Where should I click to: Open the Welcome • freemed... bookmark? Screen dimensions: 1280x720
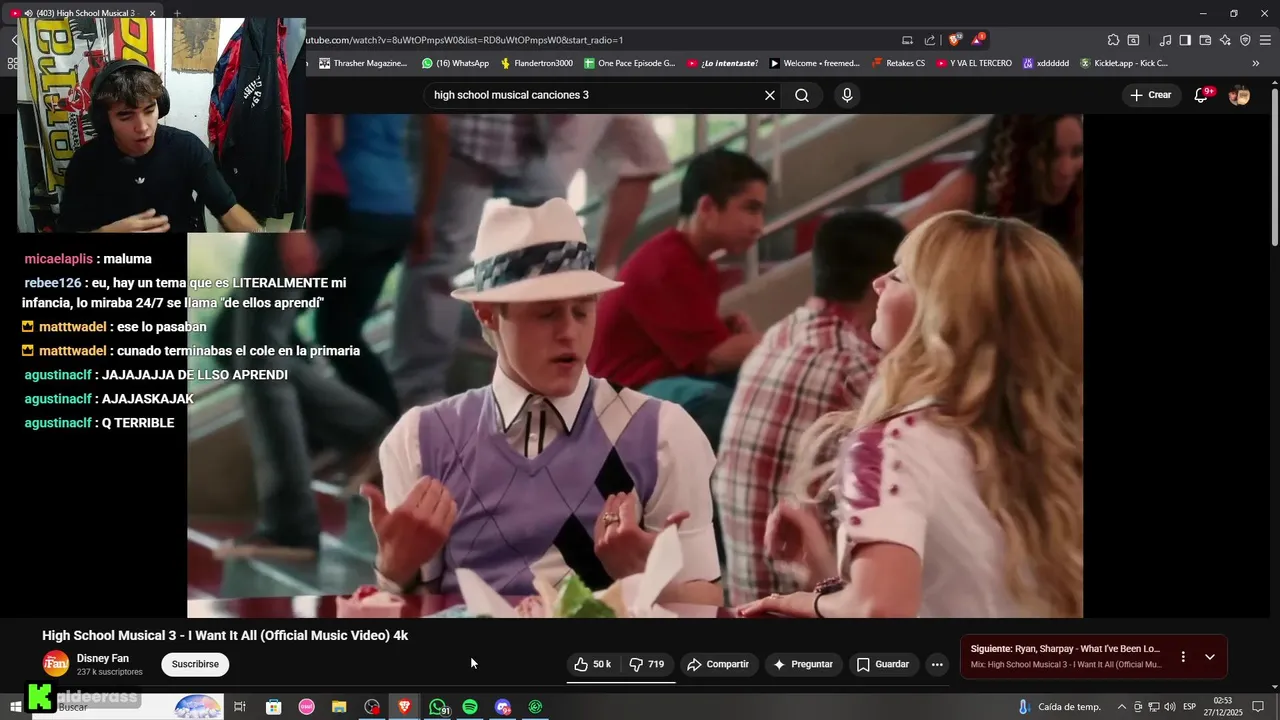(815, 63)
